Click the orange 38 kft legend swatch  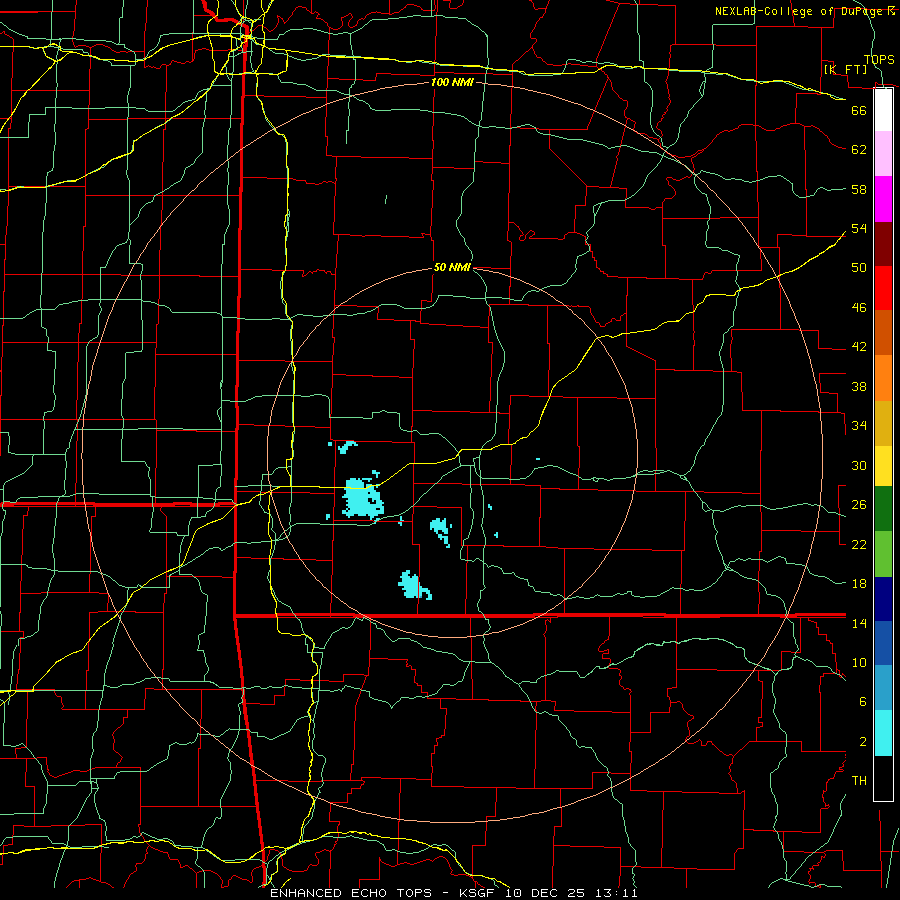(883, 378)
